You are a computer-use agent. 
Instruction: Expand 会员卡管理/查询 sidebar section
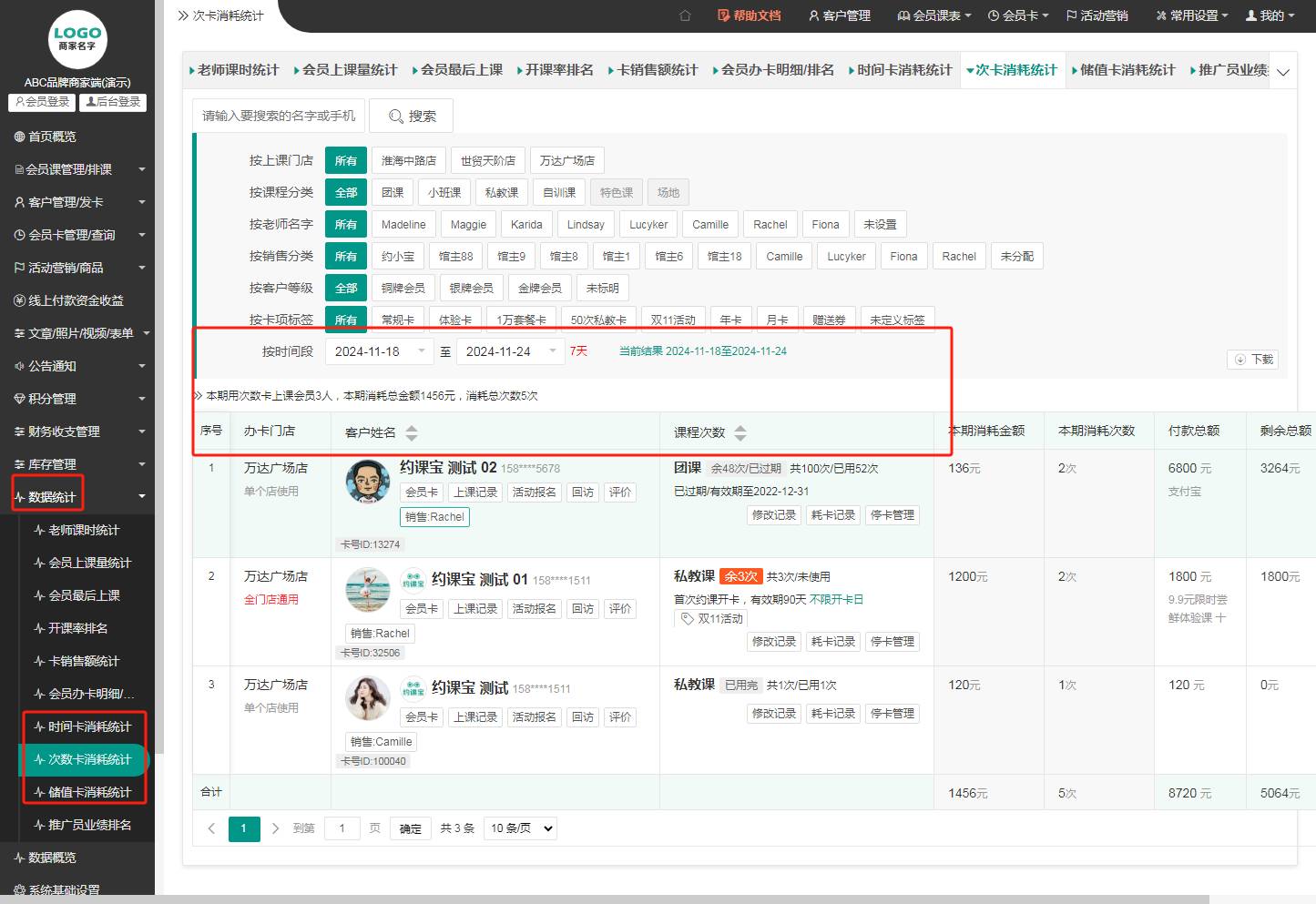point(77,235)
